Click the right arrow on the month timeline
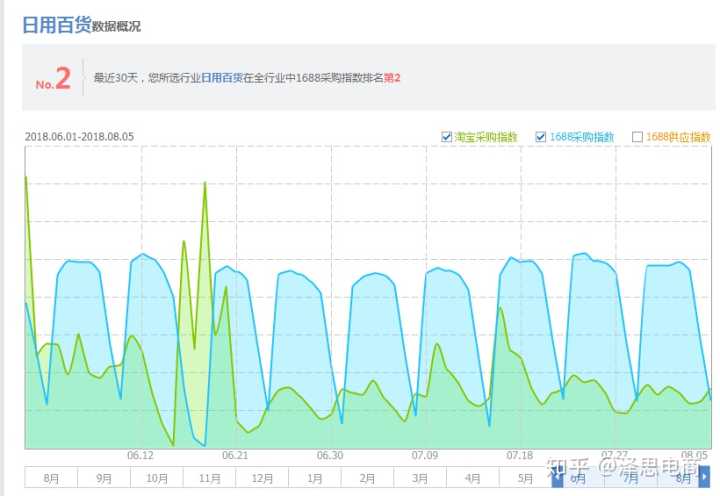 pos(704,478)
